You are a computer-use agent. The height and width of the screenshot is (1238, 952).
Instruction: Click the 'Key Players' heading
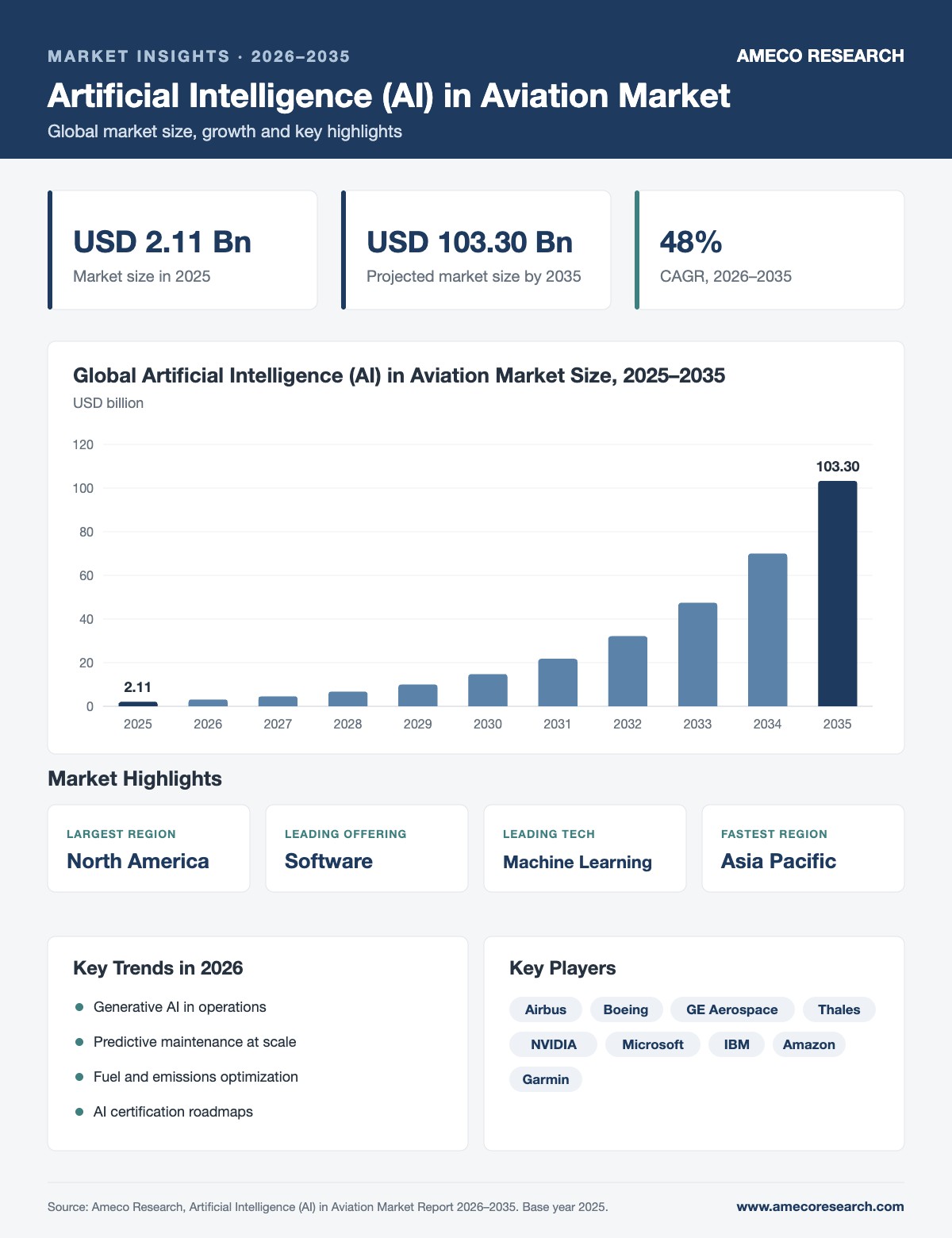[x=562, y=968]
